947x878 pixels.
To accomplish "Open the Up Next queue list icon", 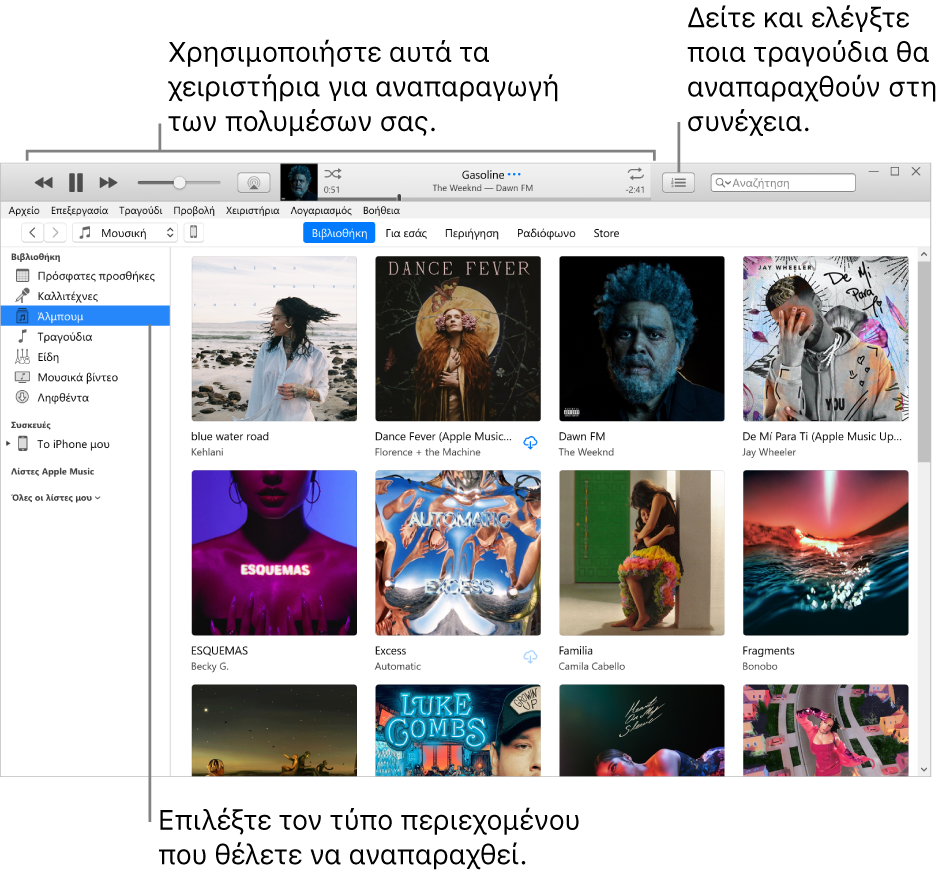I will pyautogui.click(x=678, y=182).
